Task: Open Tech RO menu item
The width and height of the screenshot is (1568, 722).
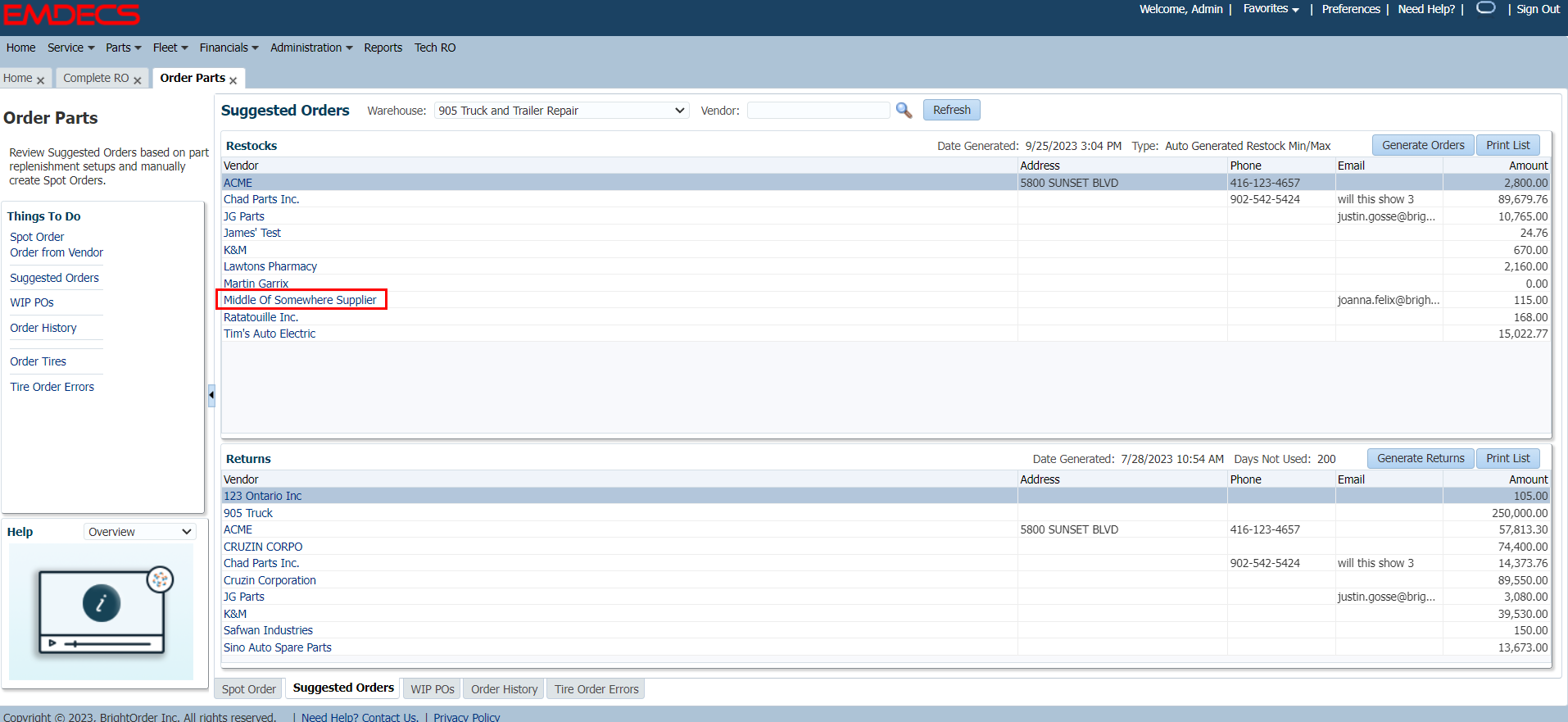Action: 435,48
